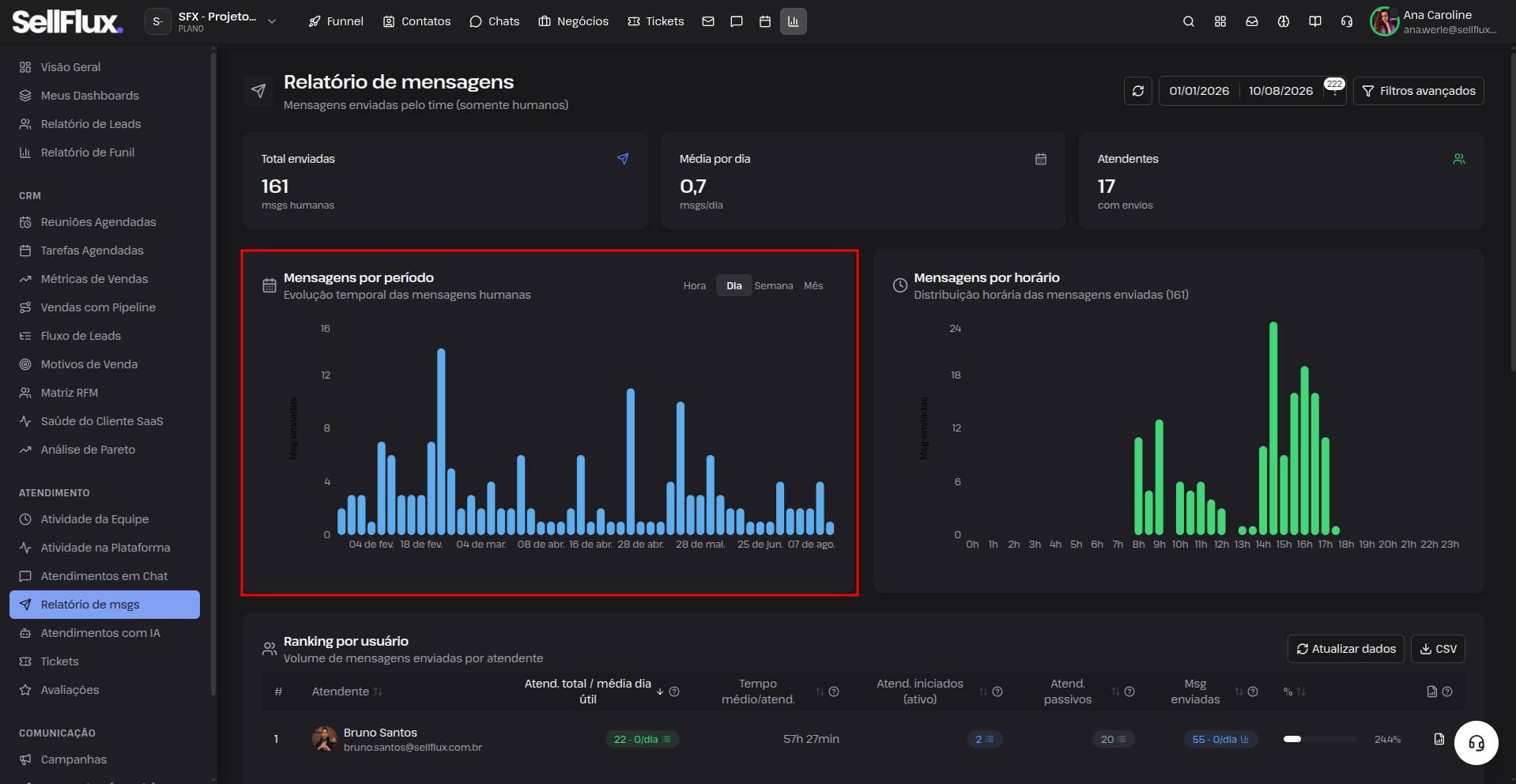Switch period chart to Semana

(x=774, y=286)
